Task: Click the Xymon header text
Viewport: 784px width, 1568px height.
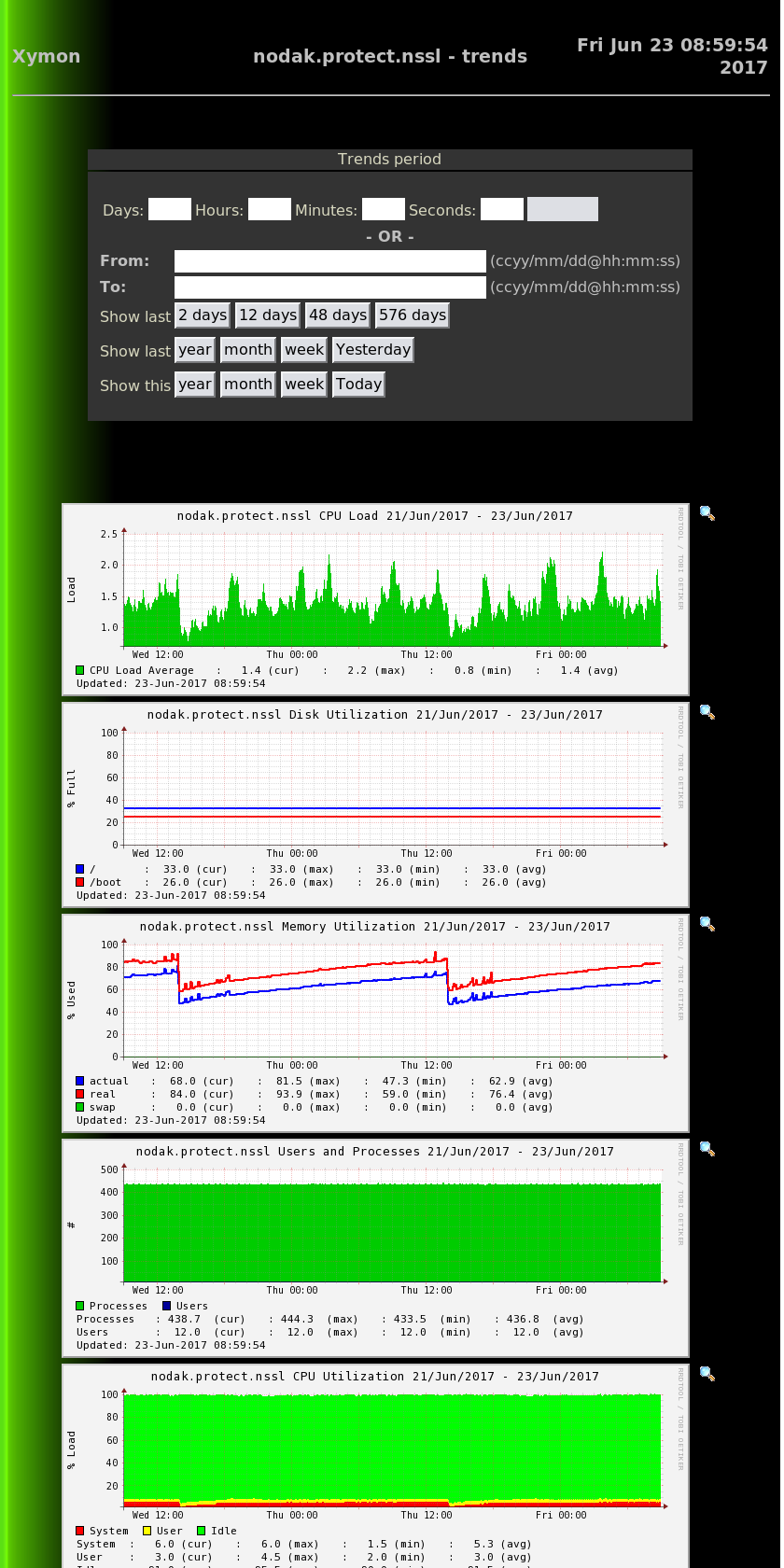Action: click(47, 56)
